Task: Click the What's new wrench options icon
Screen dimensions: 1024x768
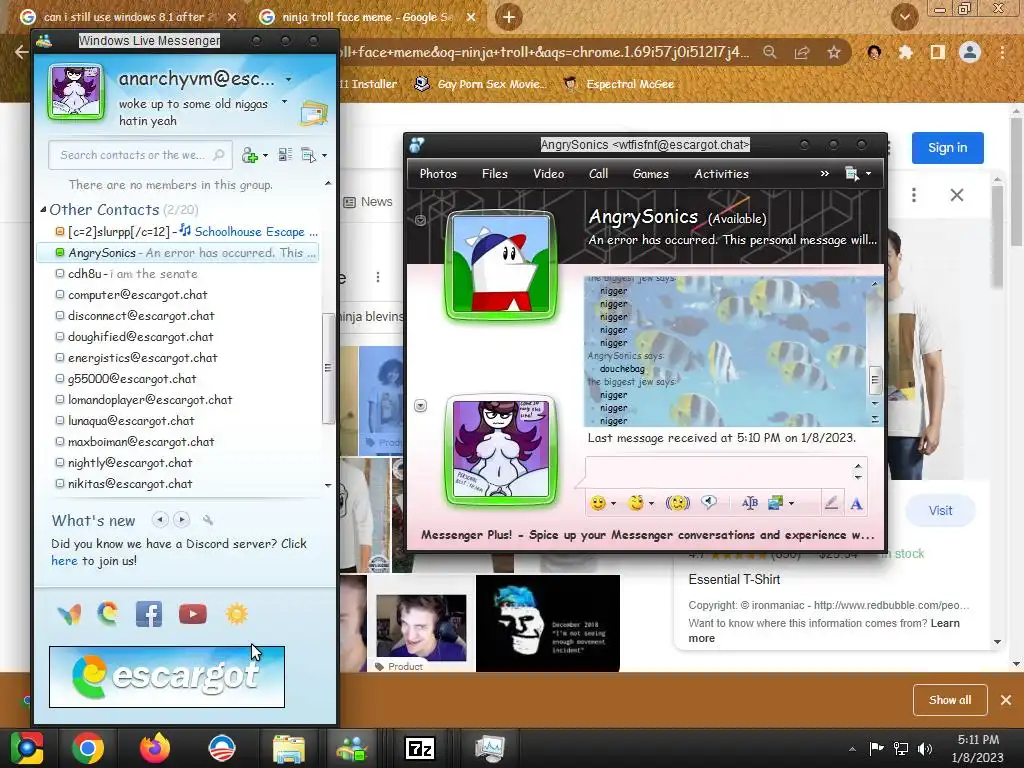Action: [x=208, y=520]
